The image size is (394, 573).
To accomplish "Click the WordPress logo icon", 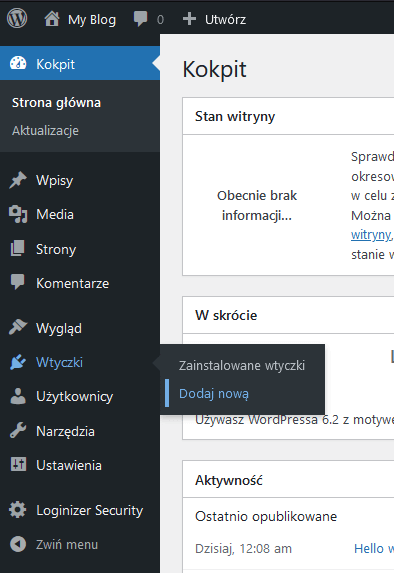I will pos(17,18).
